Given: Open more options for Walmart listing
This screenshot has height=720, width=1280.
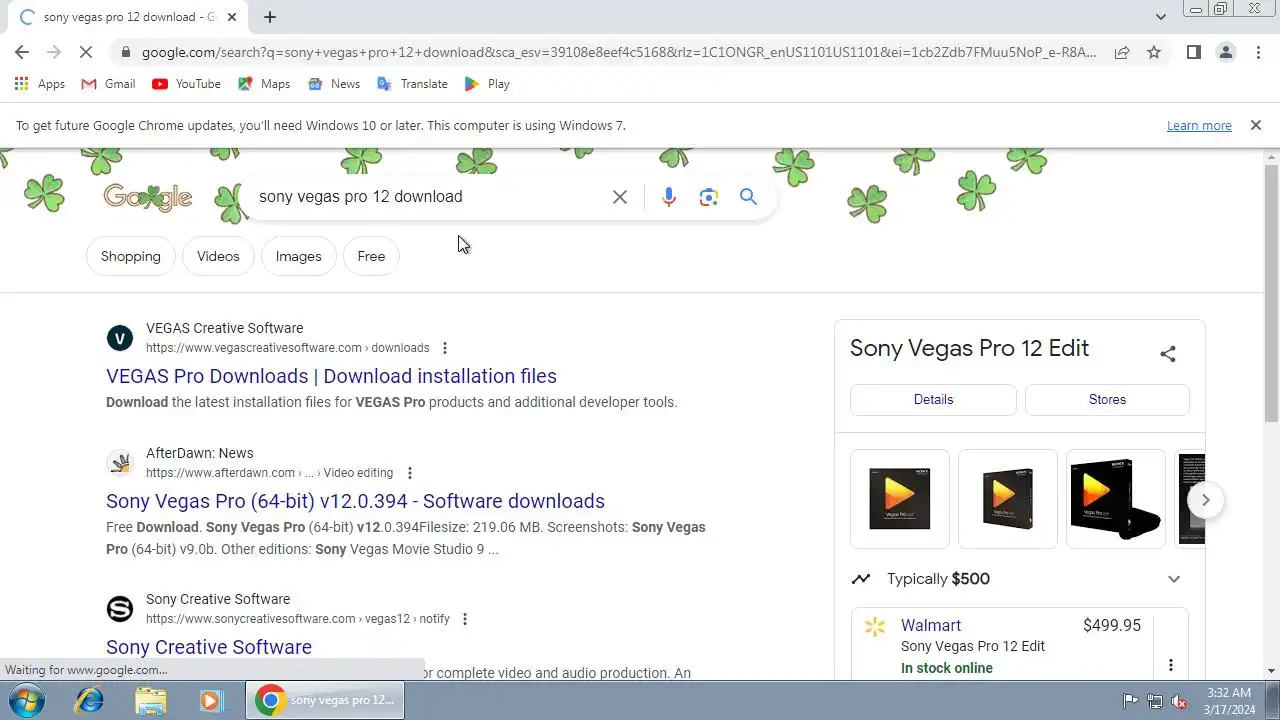Looking at the screenshot, I should tap(1171, 665).
